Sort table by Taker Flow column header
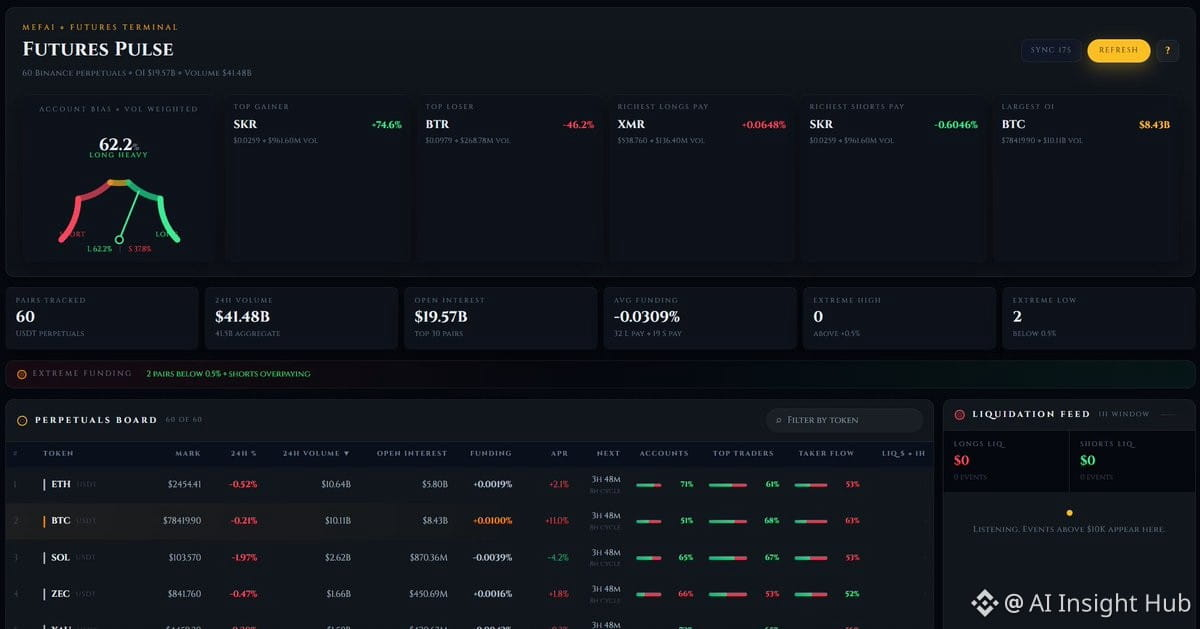 [x=826, y=453]
